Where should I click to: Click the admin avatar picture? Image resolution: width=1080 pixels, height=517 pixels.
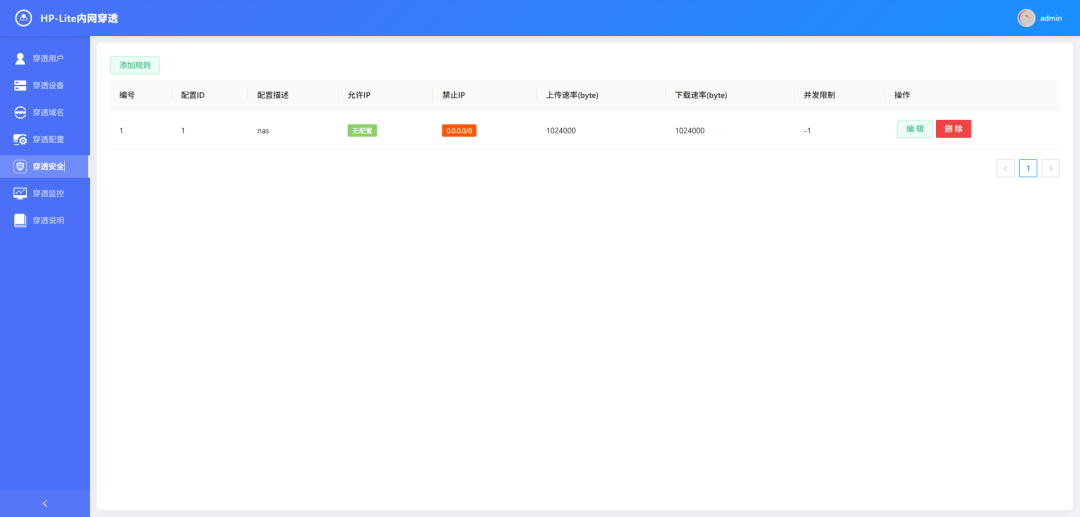pyautogui.click(x=1026, y=18)
